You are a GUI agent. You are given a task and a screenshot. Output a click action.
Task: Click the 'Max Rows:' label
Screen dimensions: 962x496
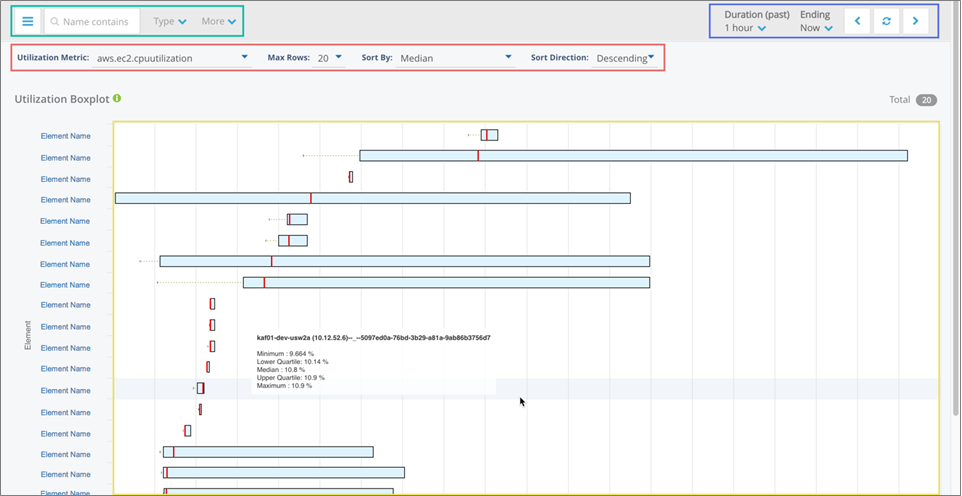[288, 58]
